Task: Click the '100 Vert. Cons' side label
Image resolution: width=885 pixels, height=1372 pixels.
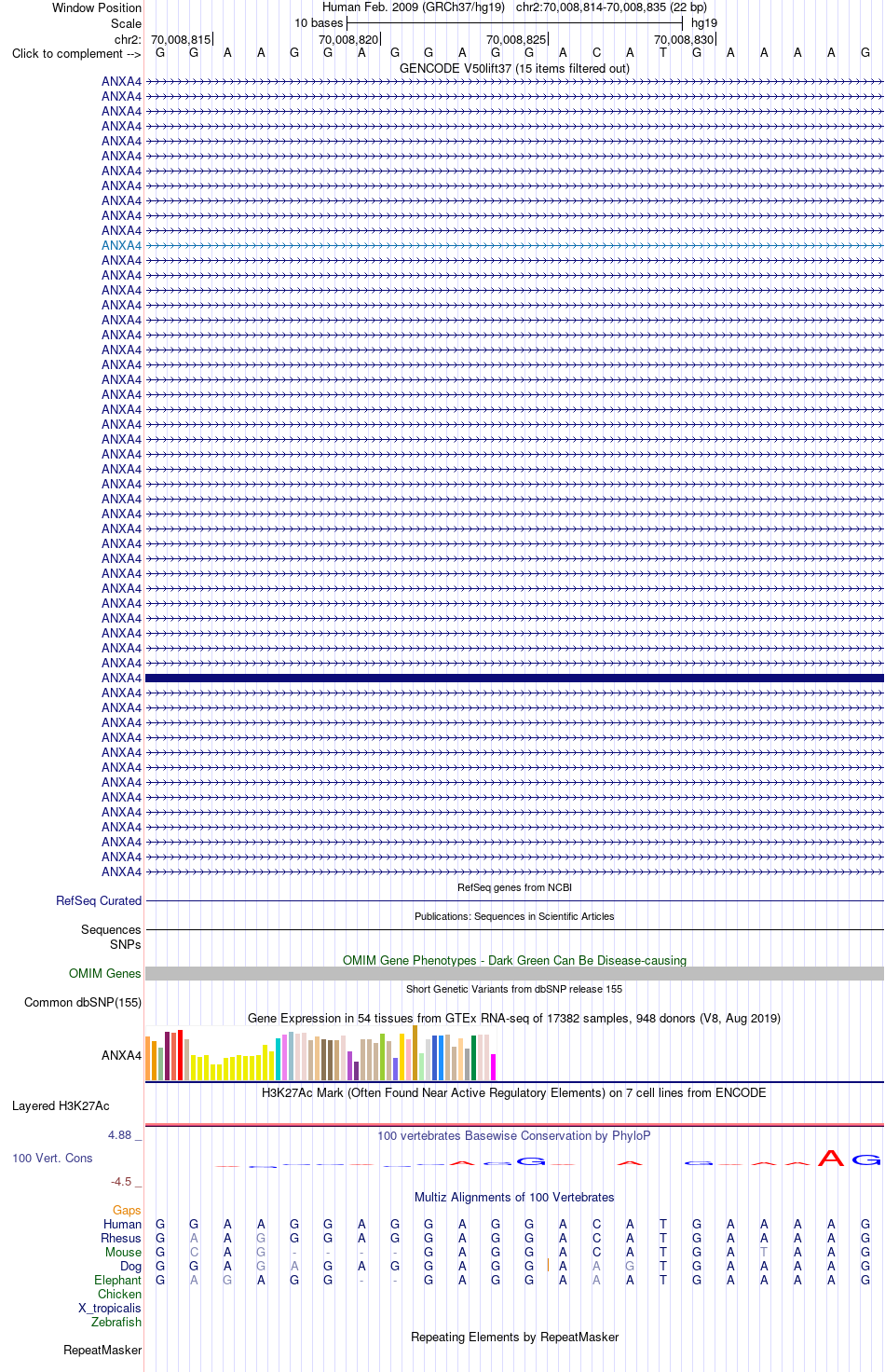Action: [52, 1158]
